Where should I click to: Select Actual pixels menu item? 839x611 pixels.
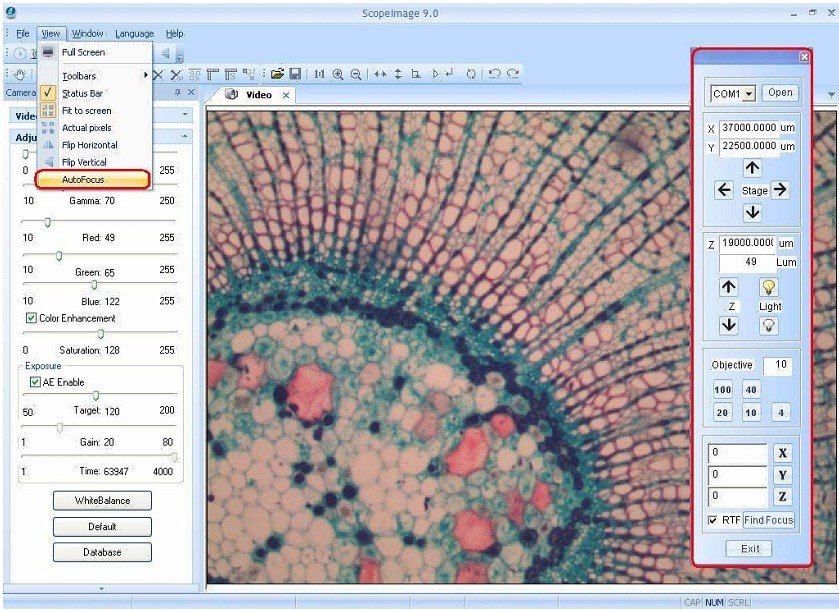point(94,128)
